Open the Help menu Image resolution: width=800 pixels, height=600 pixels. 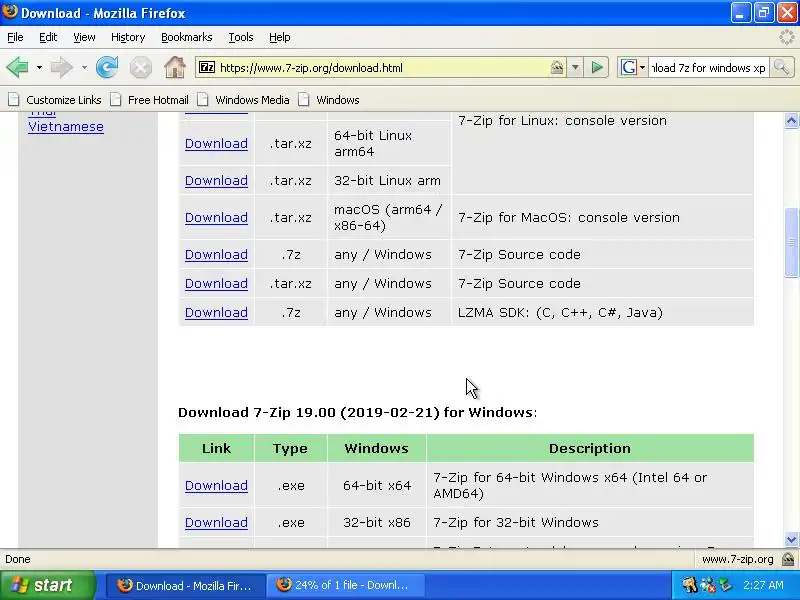[280, 37]
